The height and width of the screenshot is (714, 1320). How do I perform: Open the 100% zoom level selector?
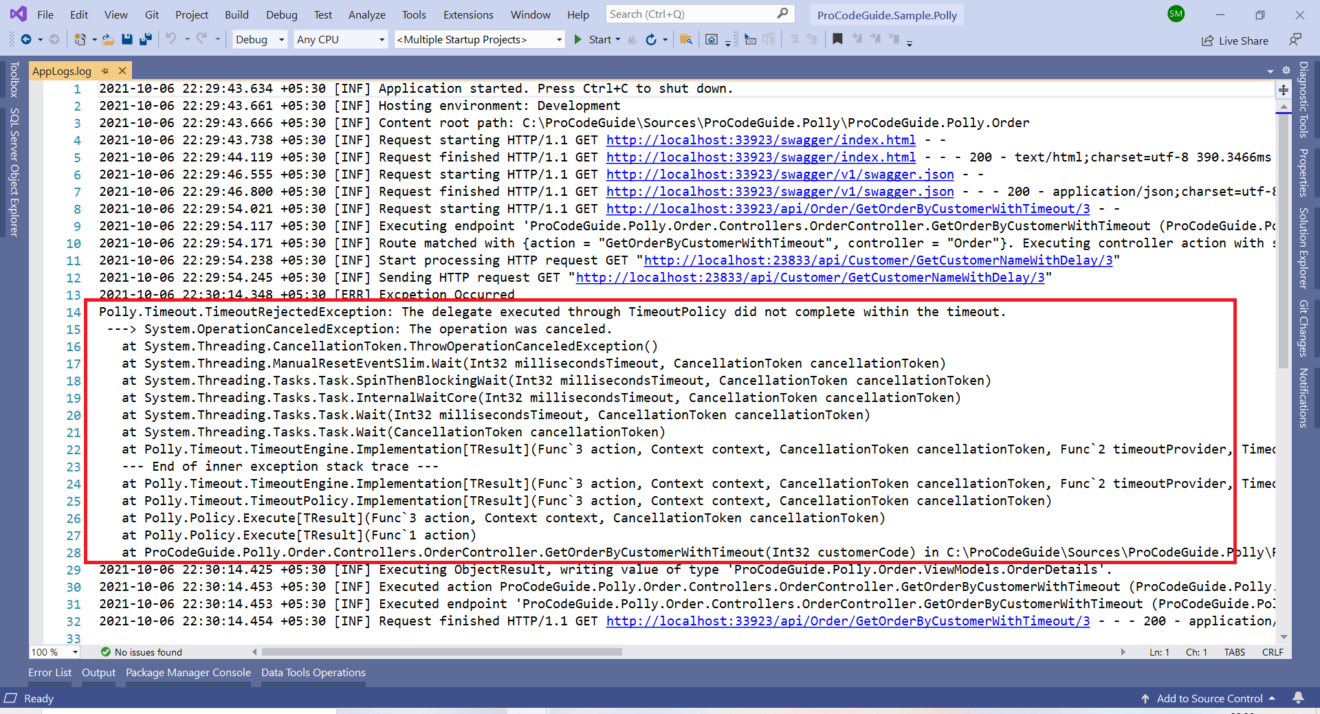pyautogui.click(x=55, y=651)
